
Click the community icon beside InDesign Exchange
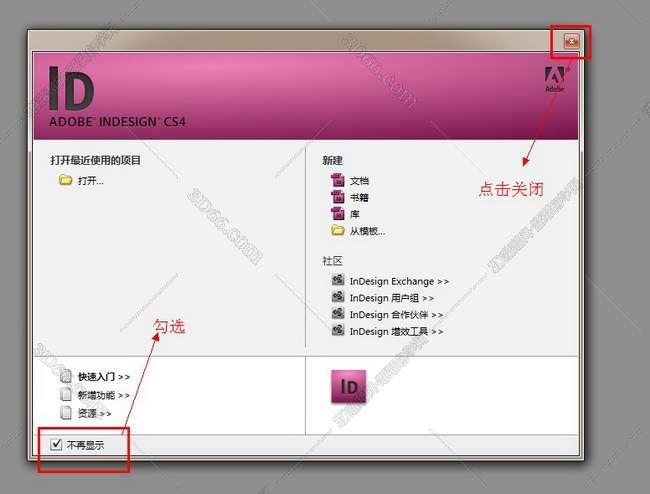point(338,280)
